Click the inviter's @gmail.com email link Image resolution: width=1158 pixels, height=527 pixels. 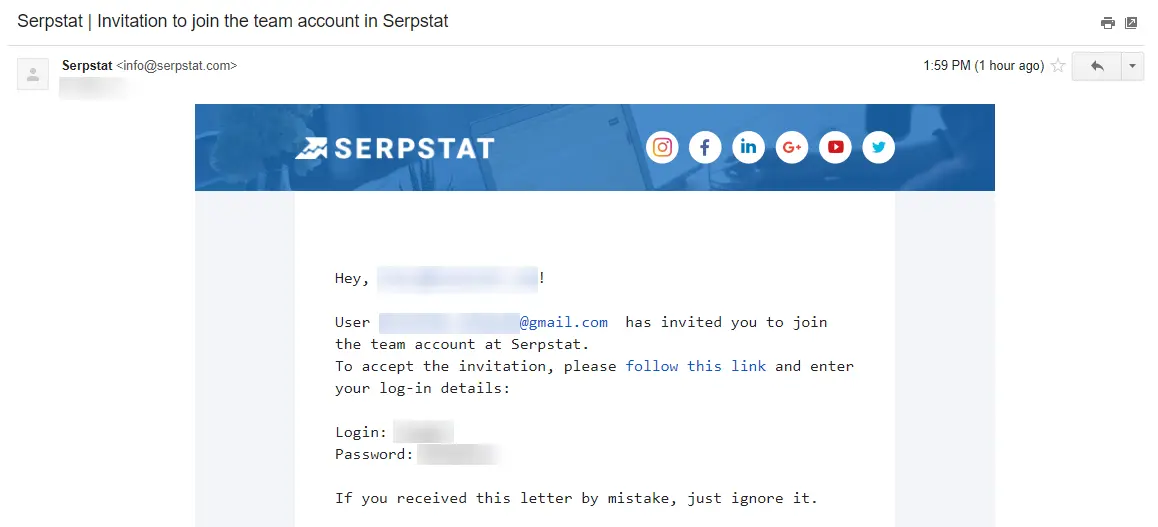(x=493, y=323)
